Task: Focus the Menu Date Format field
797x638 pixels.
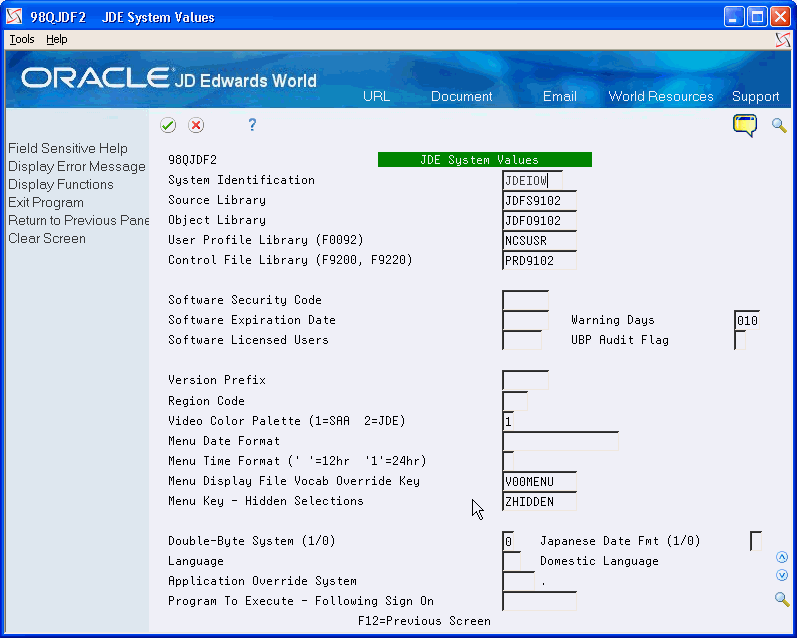Action: pyautogui.click(x=560, y=441)
